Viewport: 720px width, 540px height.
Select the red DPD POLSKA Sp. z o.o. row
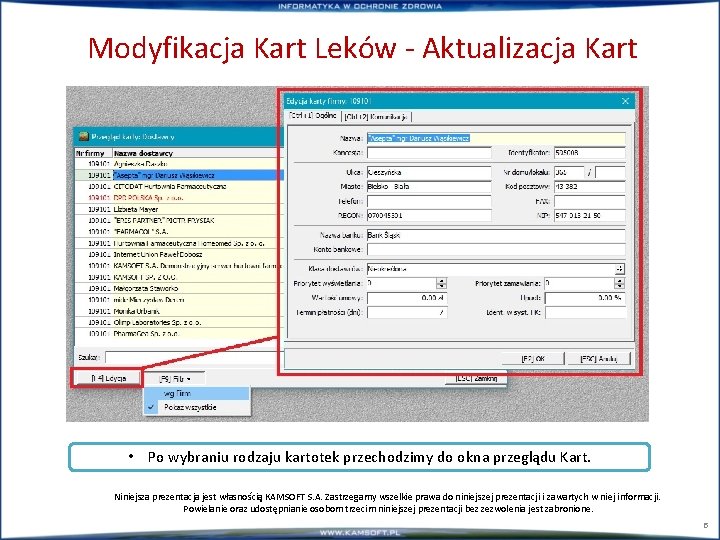point(179,197)
